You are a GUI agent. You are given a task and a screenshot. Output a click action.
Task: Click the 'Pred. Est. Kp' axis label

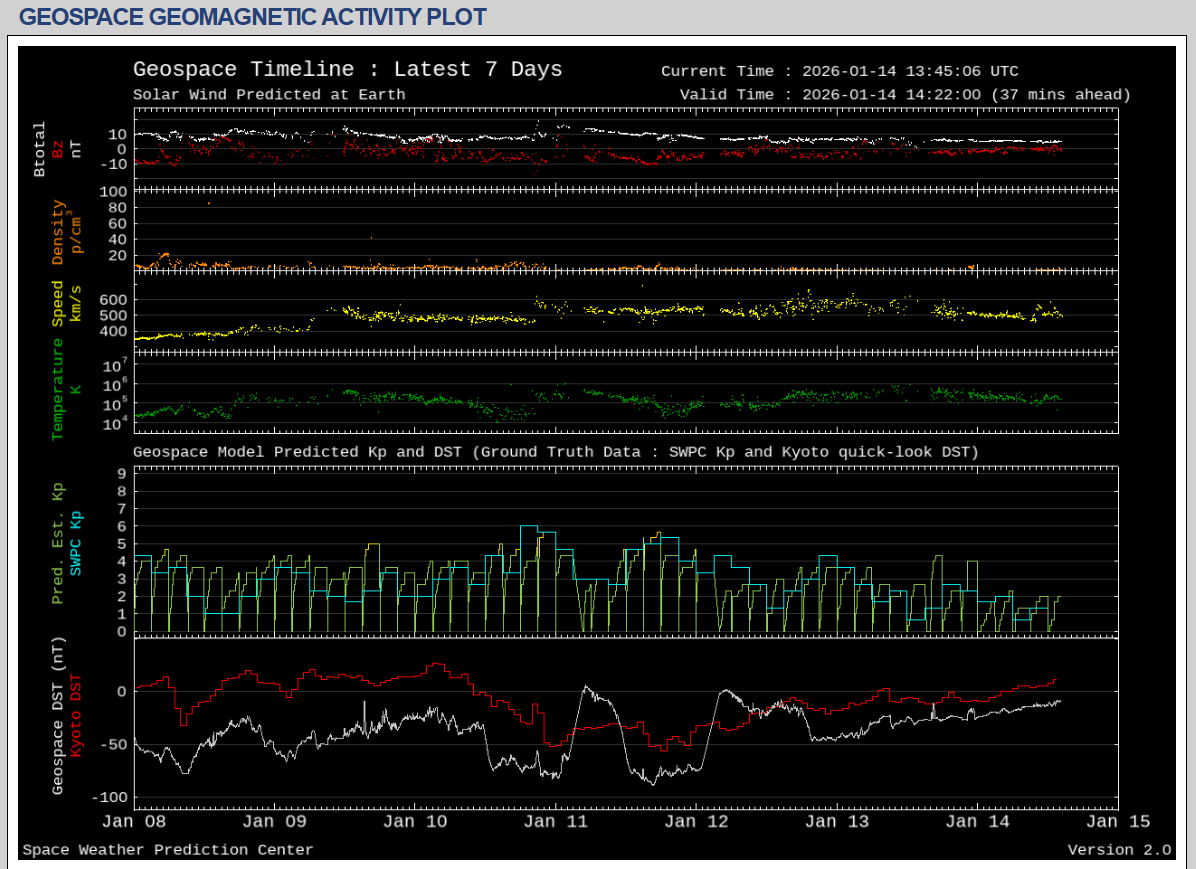tap(58, 544)
